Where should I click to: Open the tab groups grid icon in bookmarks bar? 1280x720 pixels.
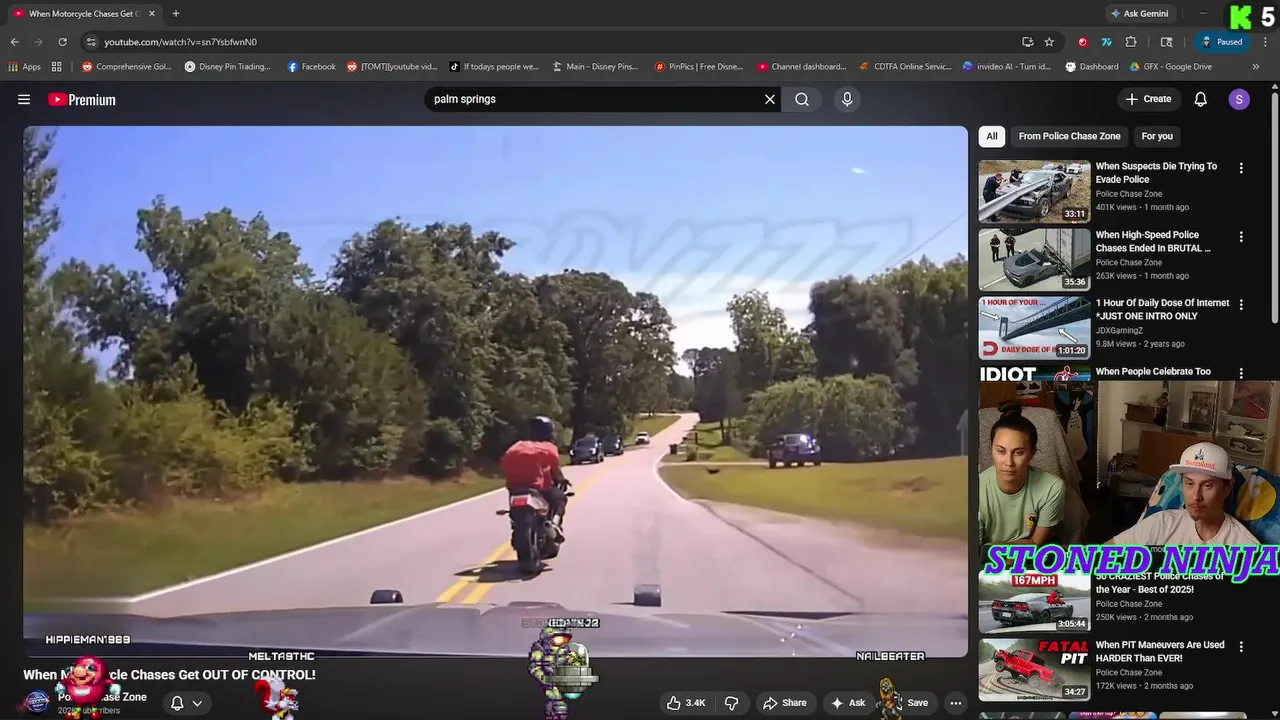(x=57, y=67)
